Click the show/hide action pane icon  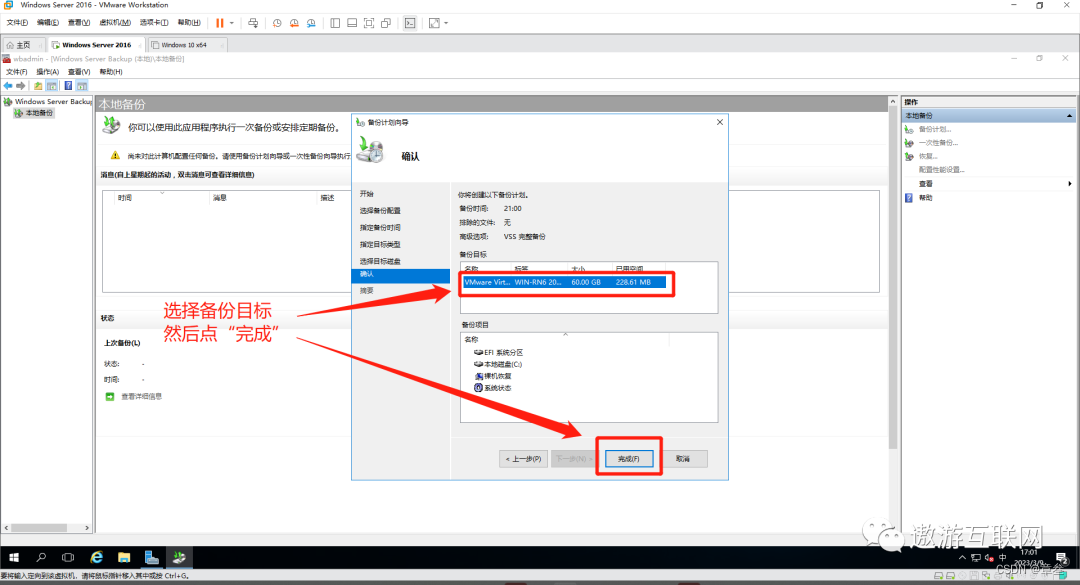[x=82, y=85]
